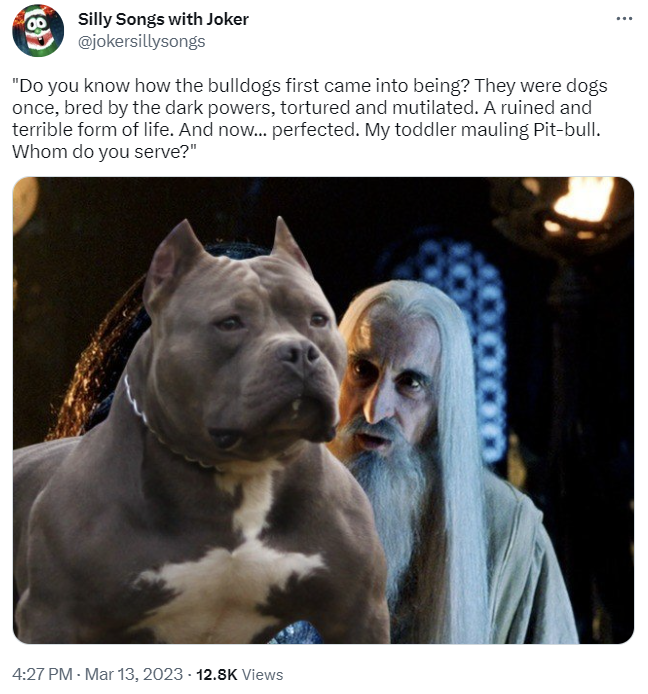
Task: Select the "Mar 13, 2023" date
Action: (134, 674)
